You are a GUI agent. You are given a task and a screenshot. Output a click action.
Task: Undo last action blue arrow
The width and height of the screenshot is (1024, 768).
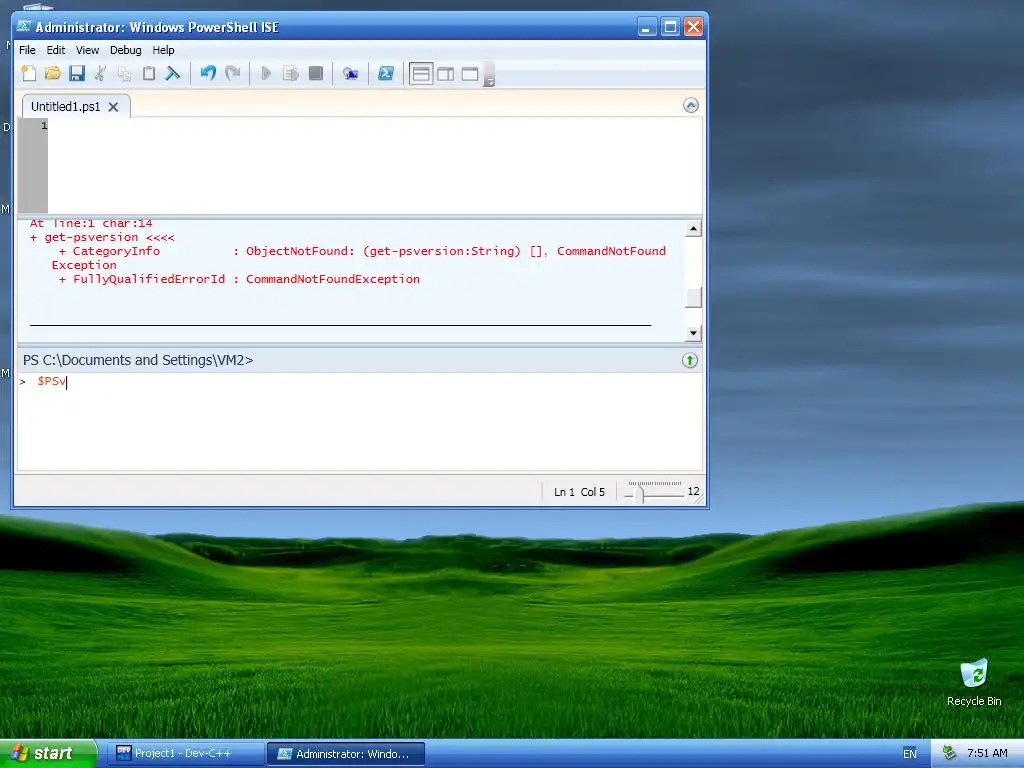pos(208,73)
